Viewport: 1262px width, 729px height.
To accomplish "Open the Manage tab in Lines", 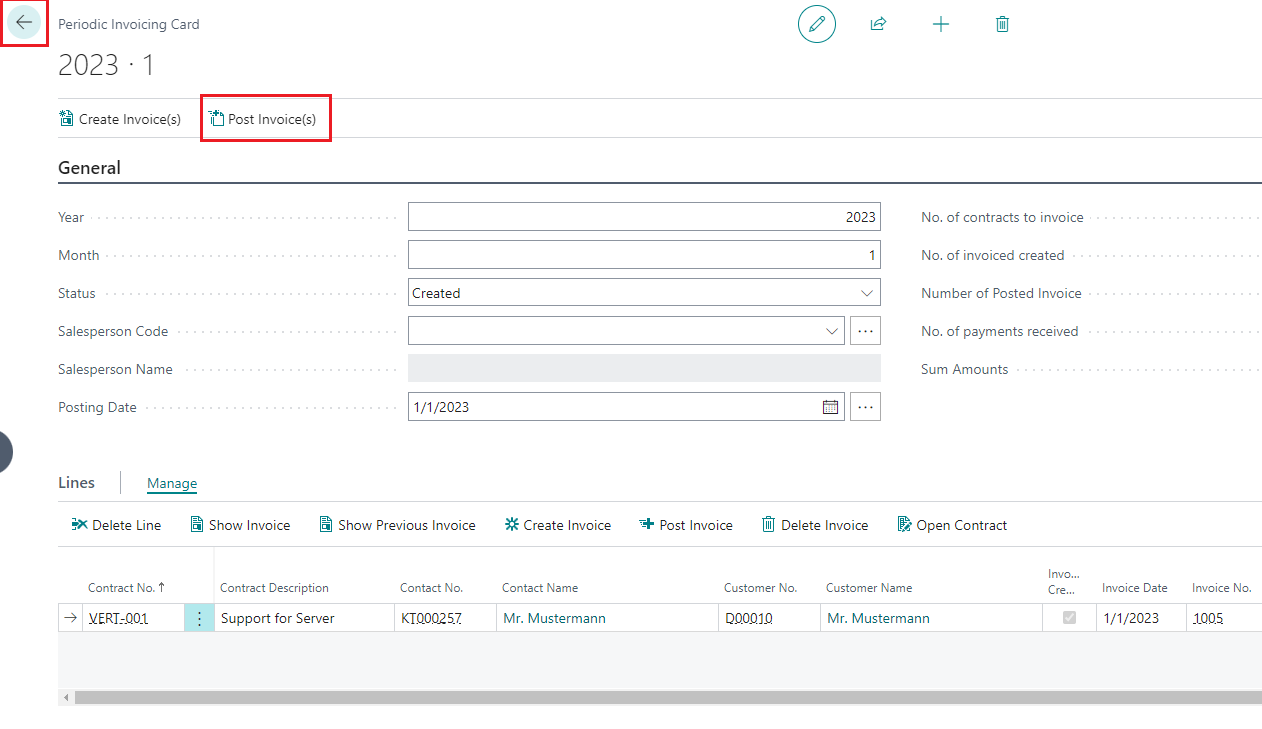I will 172,483.
